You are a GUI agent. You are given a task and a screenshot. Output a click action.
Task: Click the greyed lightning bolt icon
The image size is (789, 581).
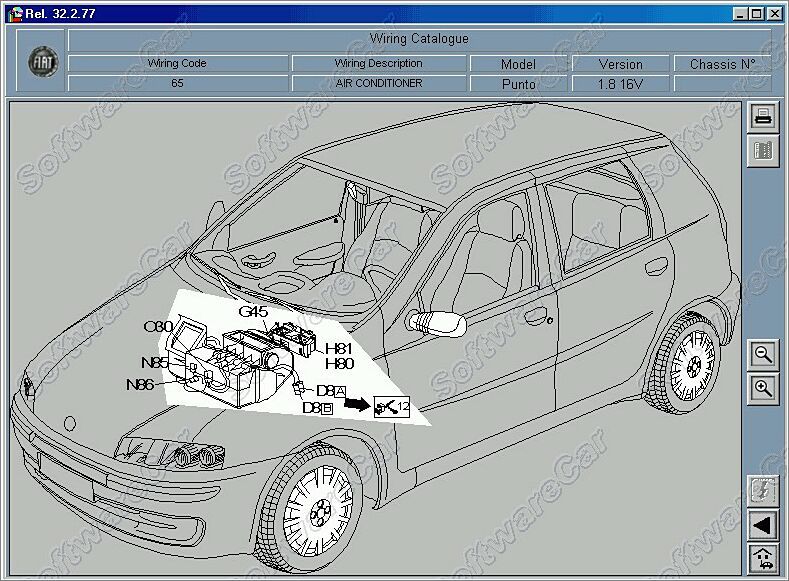pos(763,492)
